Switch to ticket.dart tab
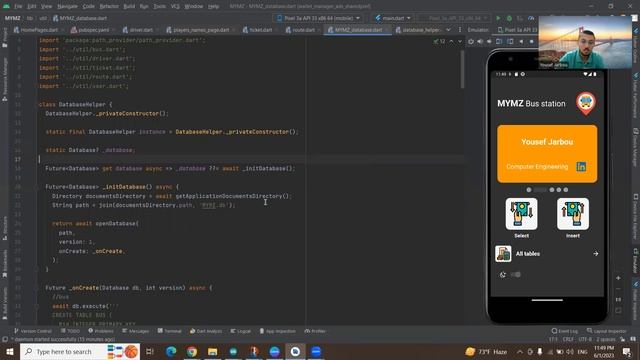The width and height of the screenshot is (640, 360). [x=260, y=30]
